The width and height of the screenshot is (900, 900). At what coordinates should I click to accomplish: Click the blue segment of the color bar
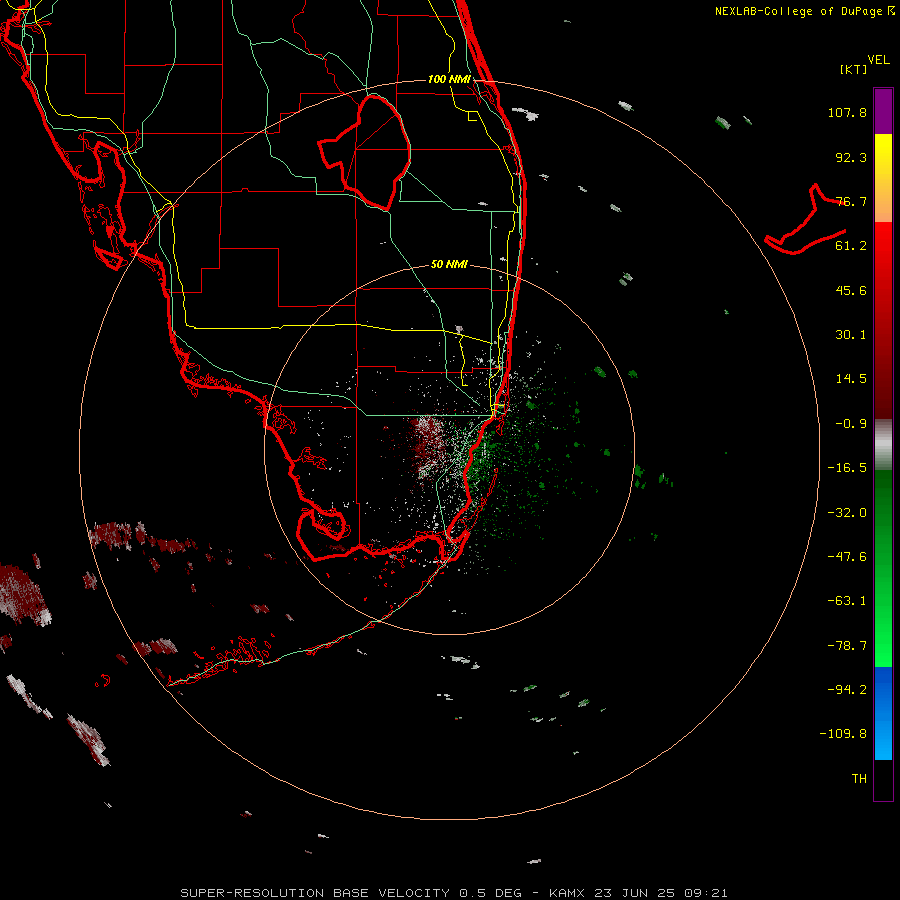[883, 713]
